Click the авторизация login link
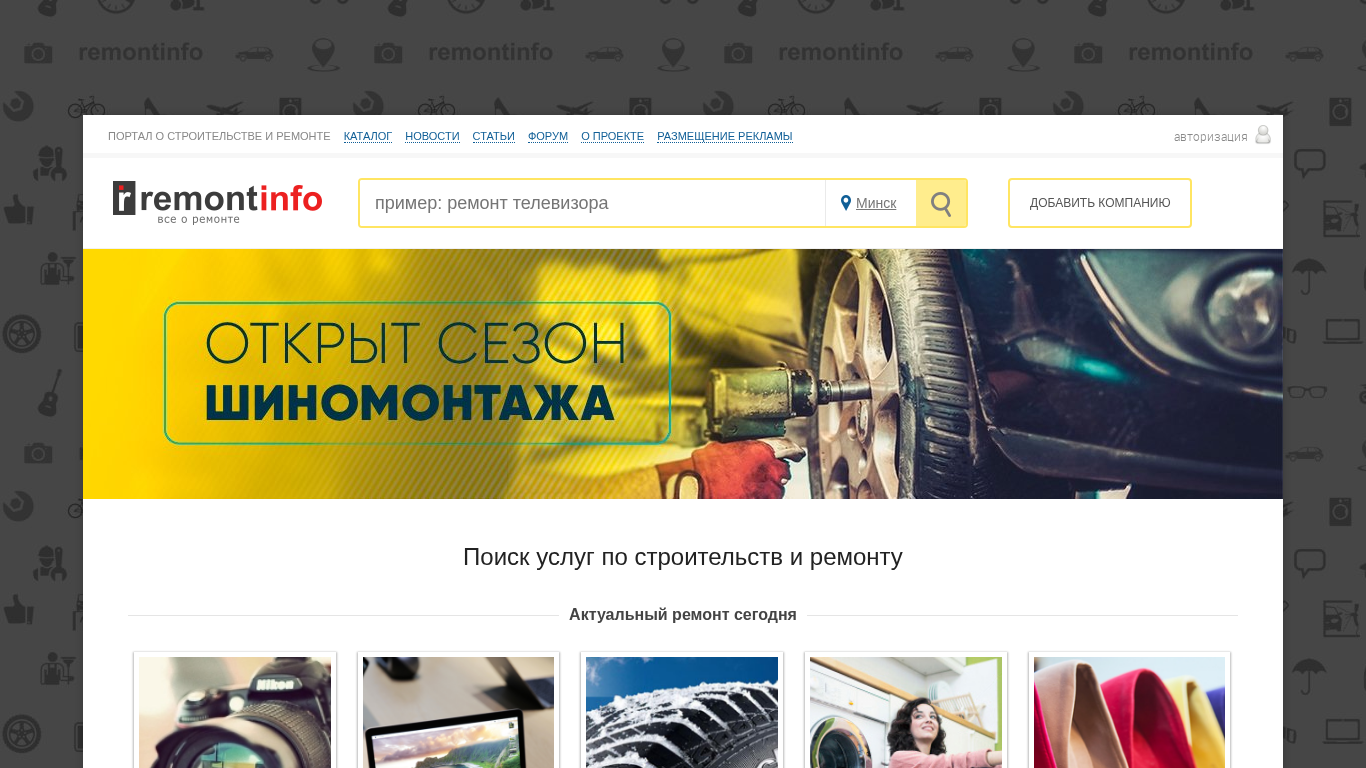 [1210, 137]
